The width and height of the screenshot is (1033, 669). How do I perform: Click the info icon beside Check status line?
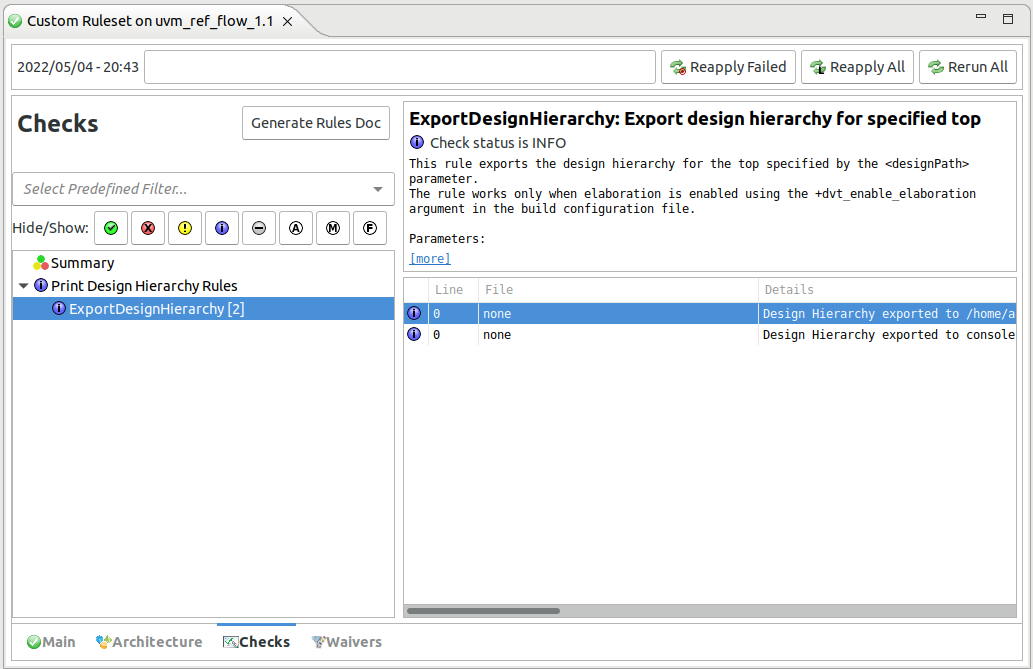[x=417, y=142]
